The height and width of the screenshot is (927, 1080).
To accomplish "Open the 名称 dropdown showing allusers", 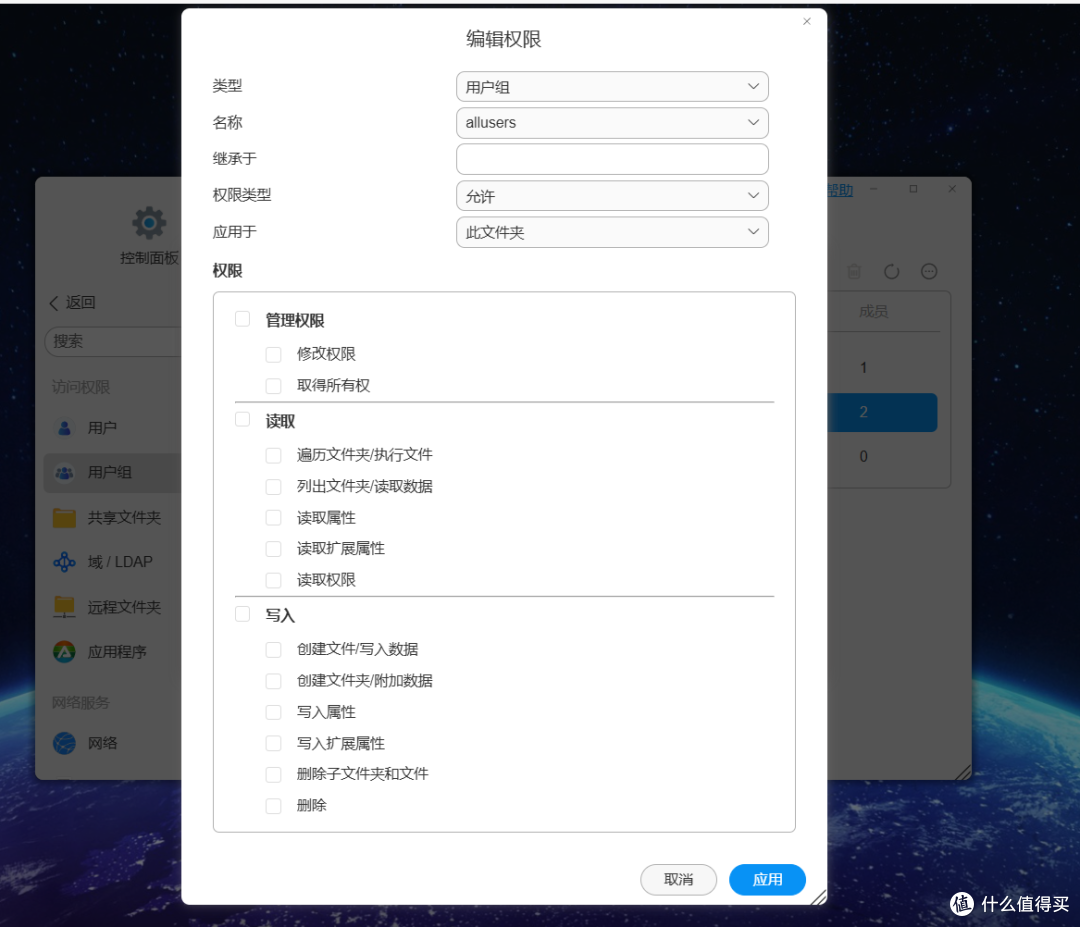I will point(612,123).
